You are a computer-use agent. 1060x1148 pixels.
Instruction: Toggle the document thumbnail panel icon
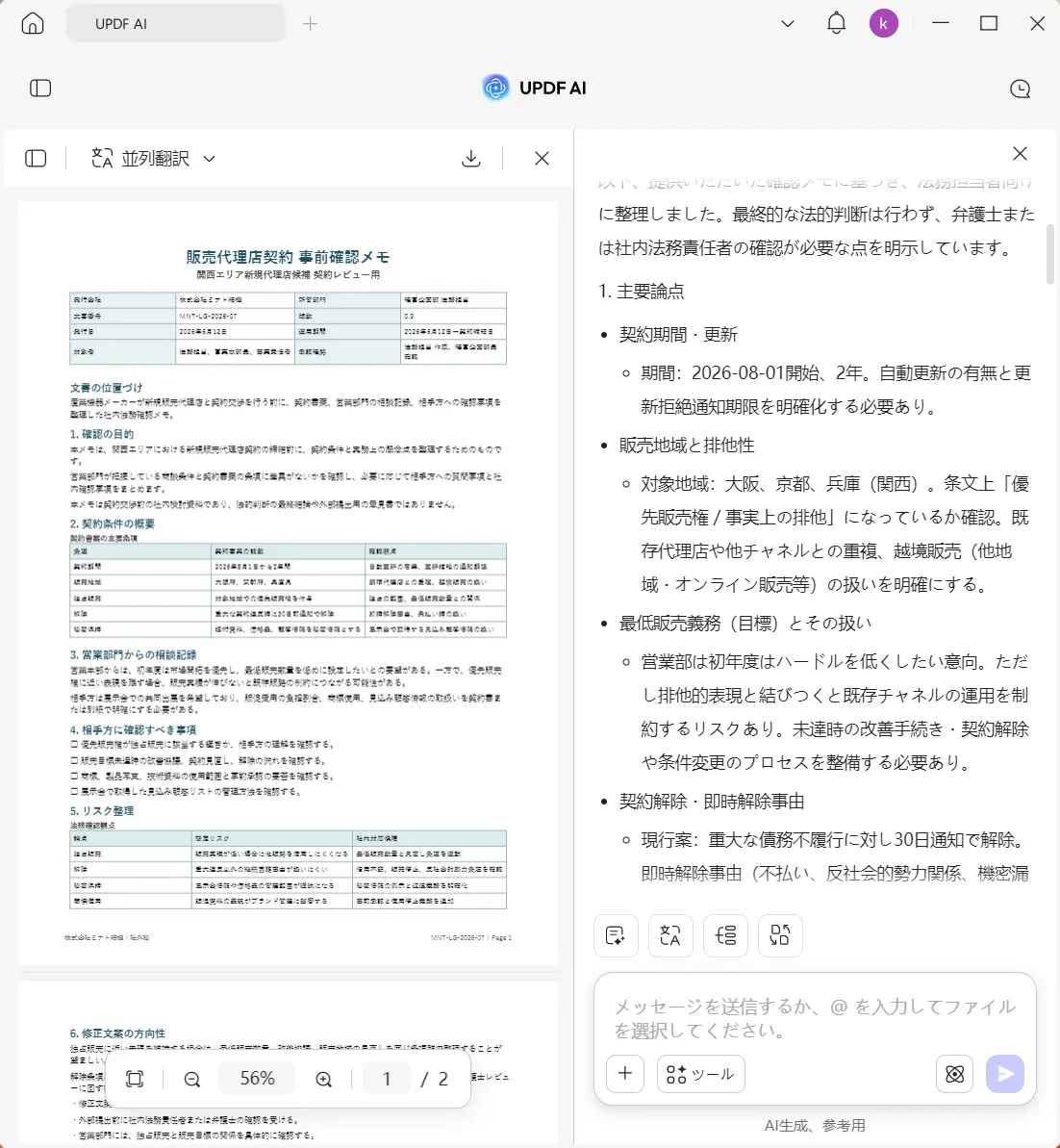(x=36, y=158)
